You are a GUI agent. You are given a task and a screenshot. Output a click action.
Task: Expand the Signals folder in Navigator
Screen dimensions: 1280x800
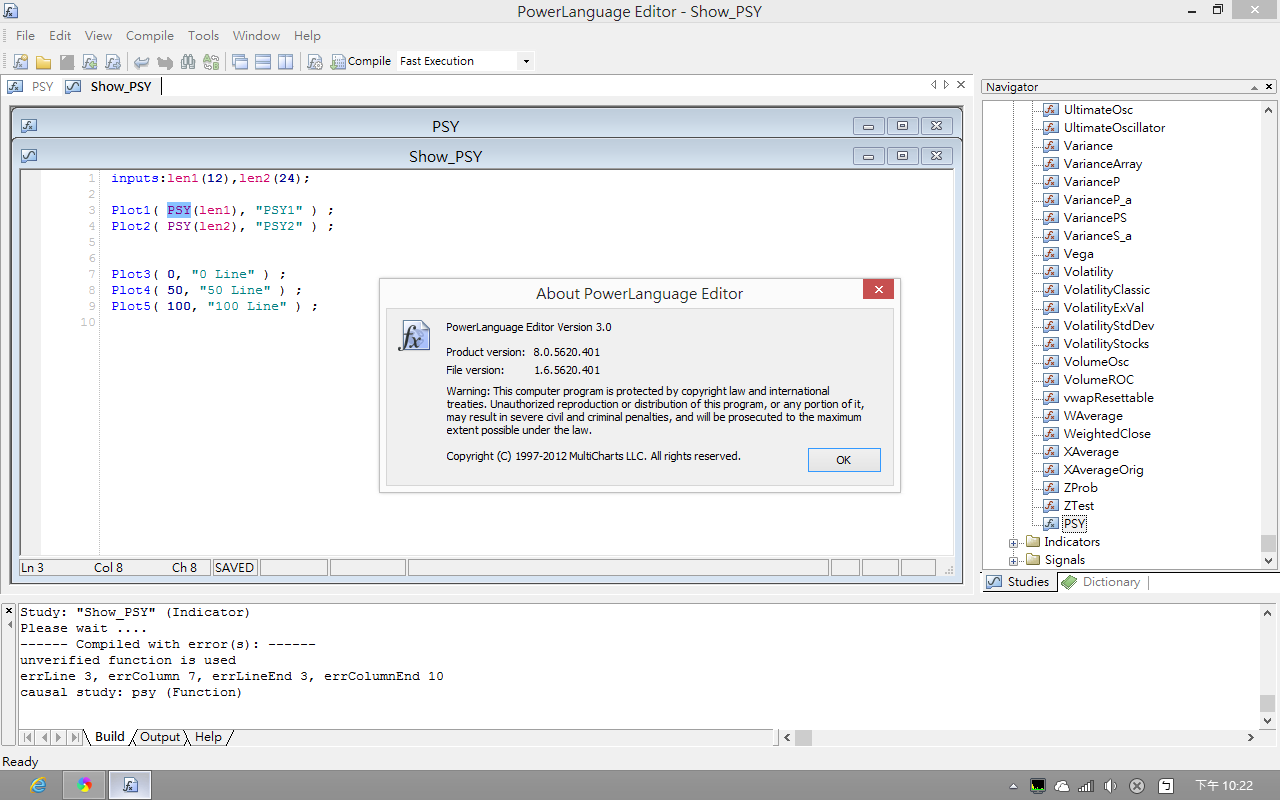click(1013, 560)
